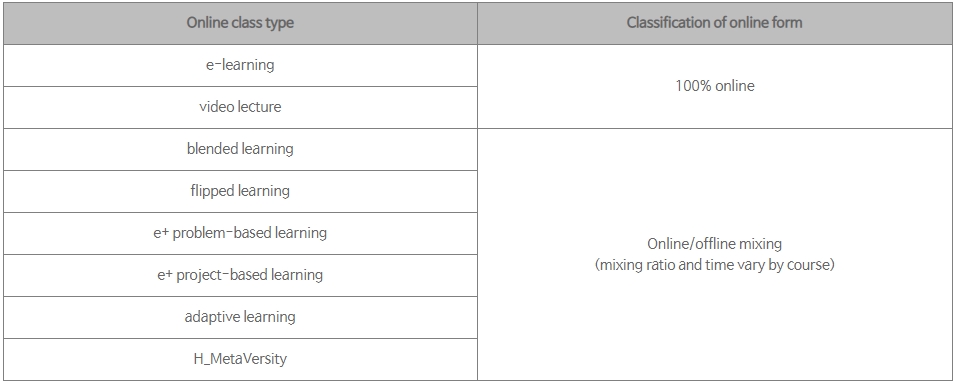Click the mixing ratio and time note
Viewport: 958px width, 386px height.
click(x=714, y=265)
